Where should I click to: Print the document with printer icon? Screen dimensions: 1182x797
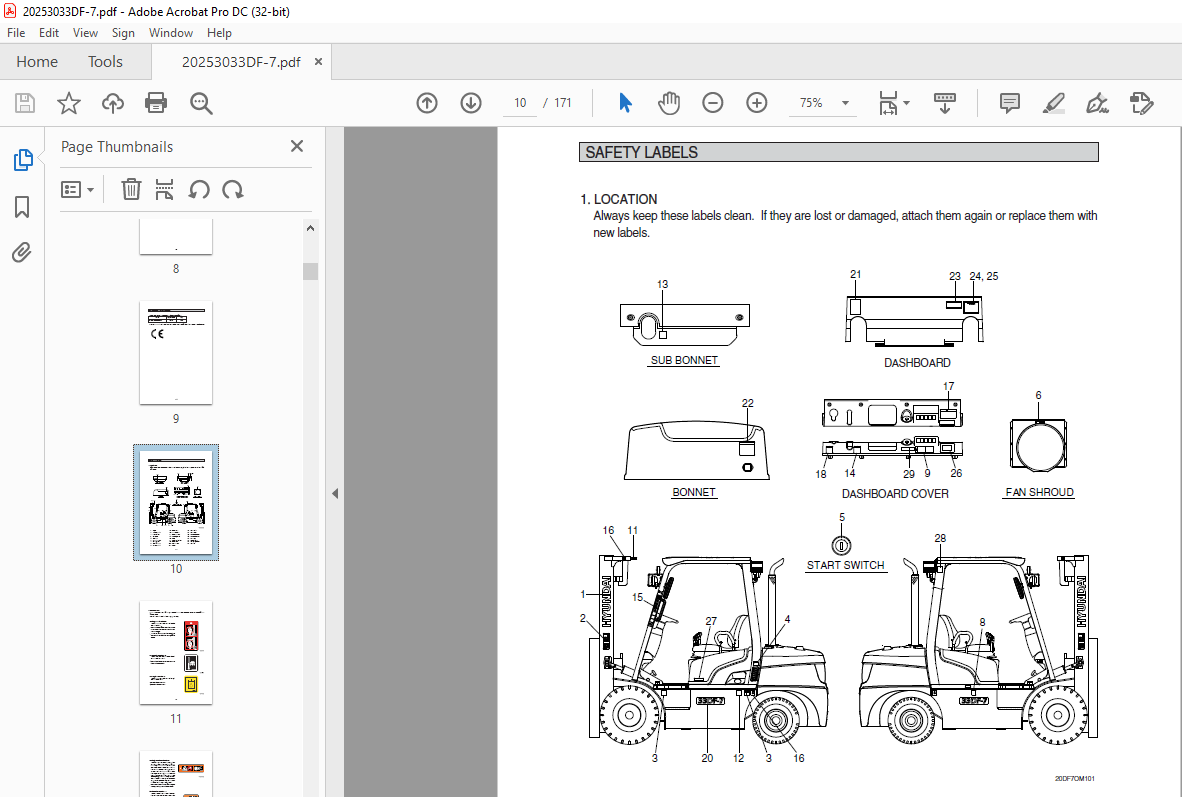tap(156, 103)
